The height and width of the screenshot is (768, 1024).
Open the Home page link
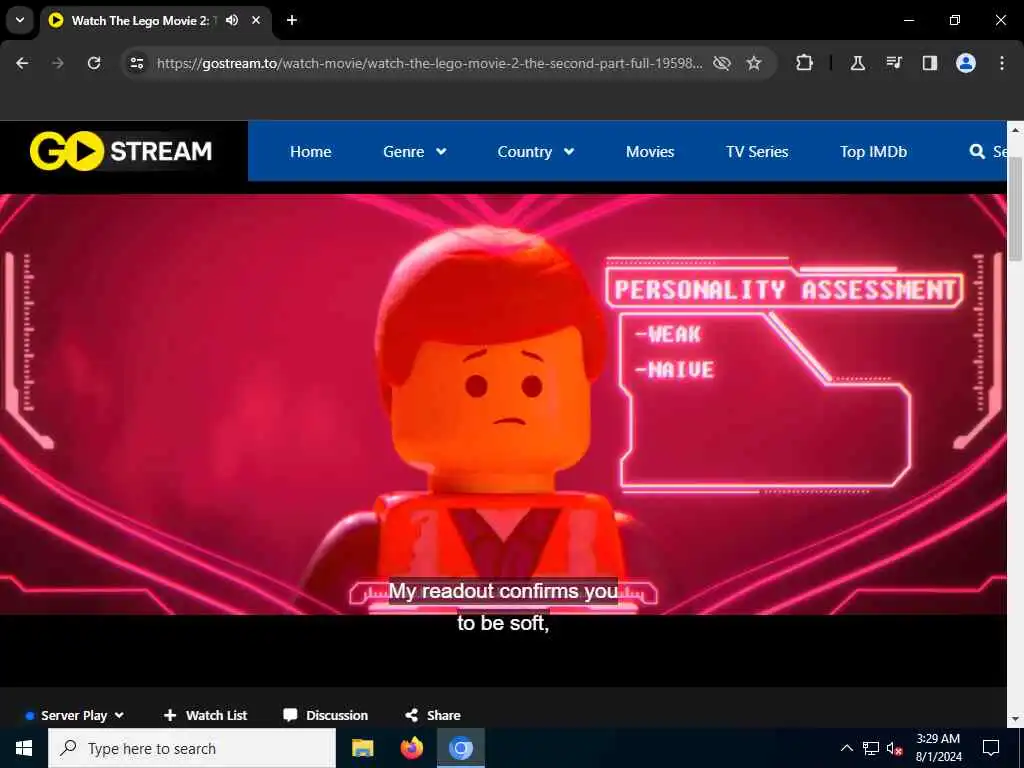[310, 152]
